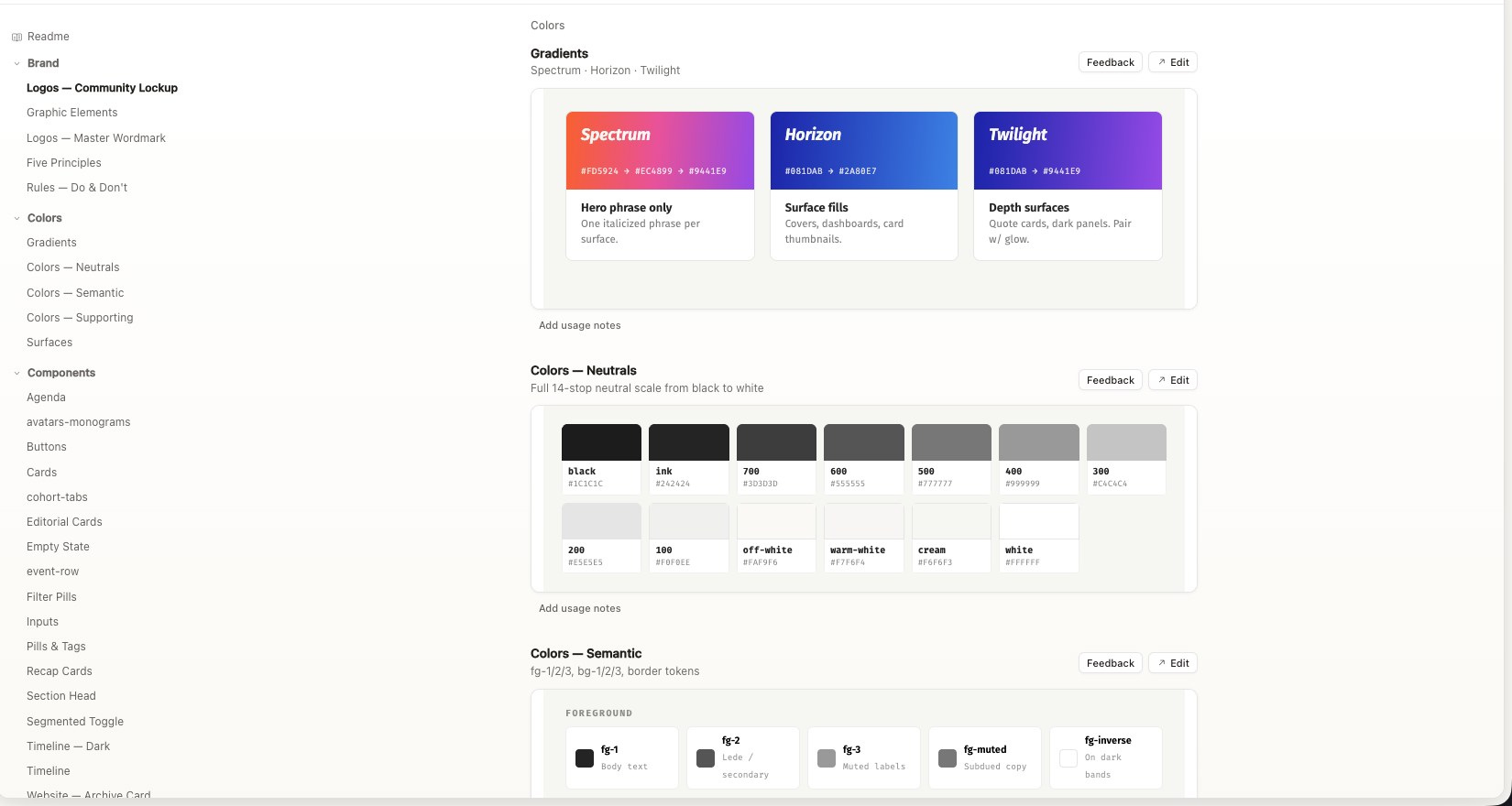The image size is (1512, 806).
Task: Open Rules — Do & Don't
Action: [x=77, y=188]
